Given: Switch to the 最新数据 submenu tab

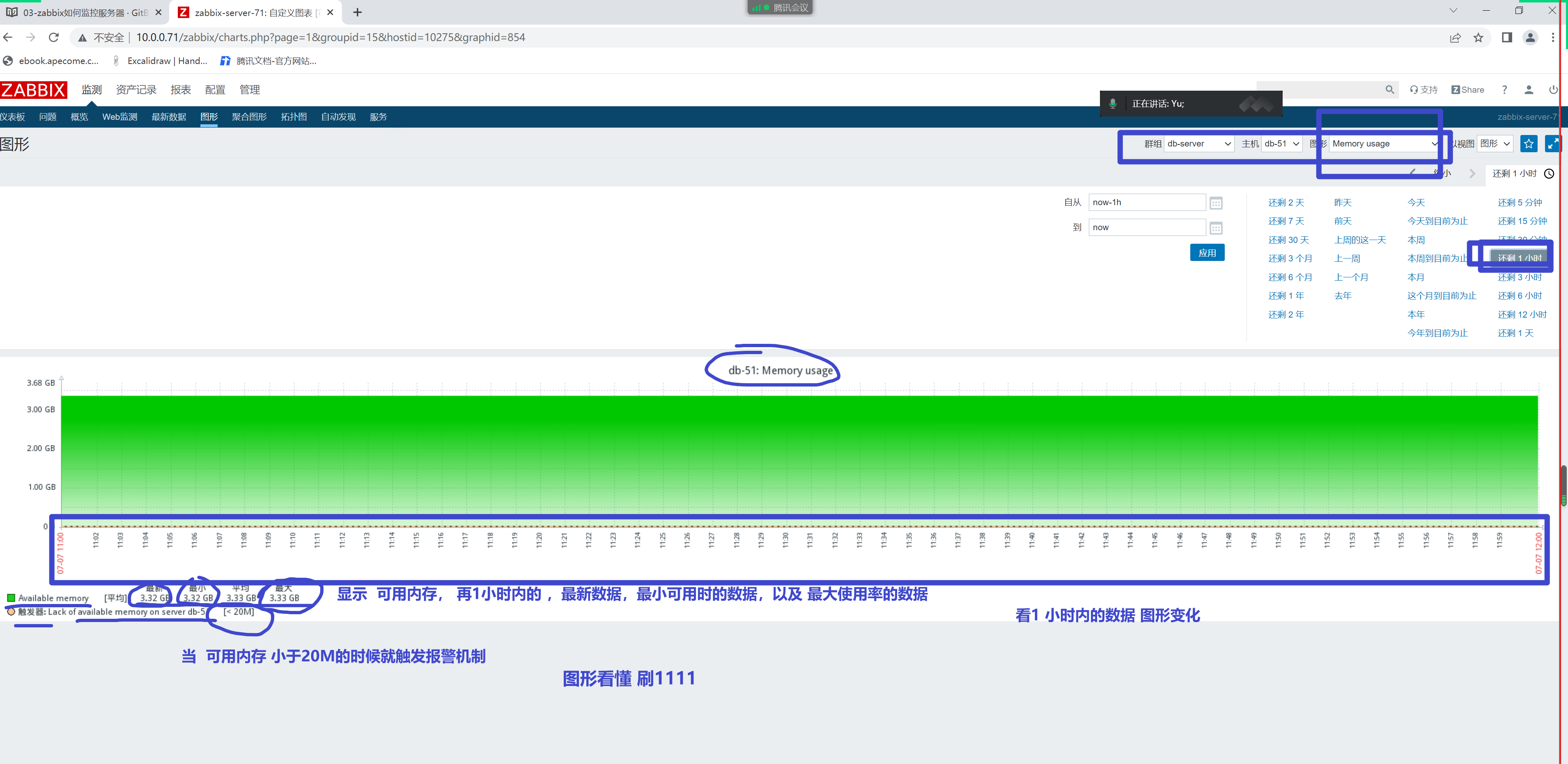Looking at the screenshot, I should point(169,117).
